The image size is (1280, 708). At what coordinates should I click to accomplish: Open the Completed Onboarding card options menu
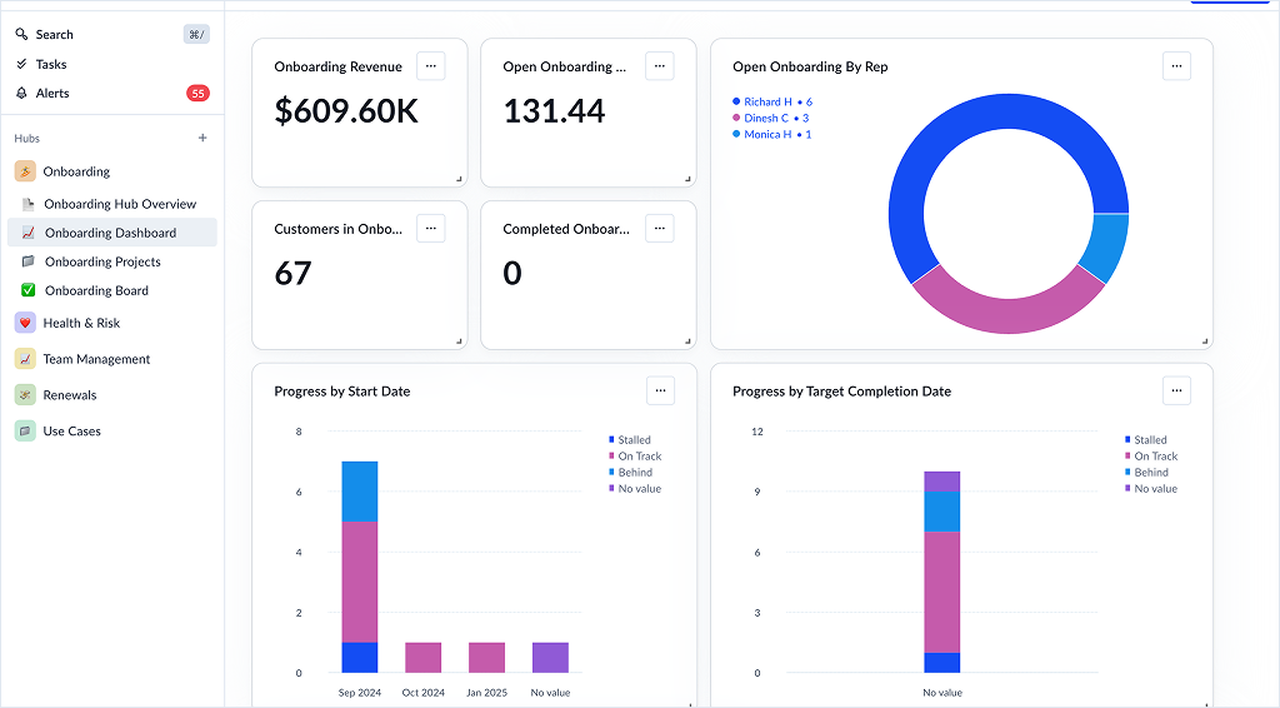[x=660, y=228]
